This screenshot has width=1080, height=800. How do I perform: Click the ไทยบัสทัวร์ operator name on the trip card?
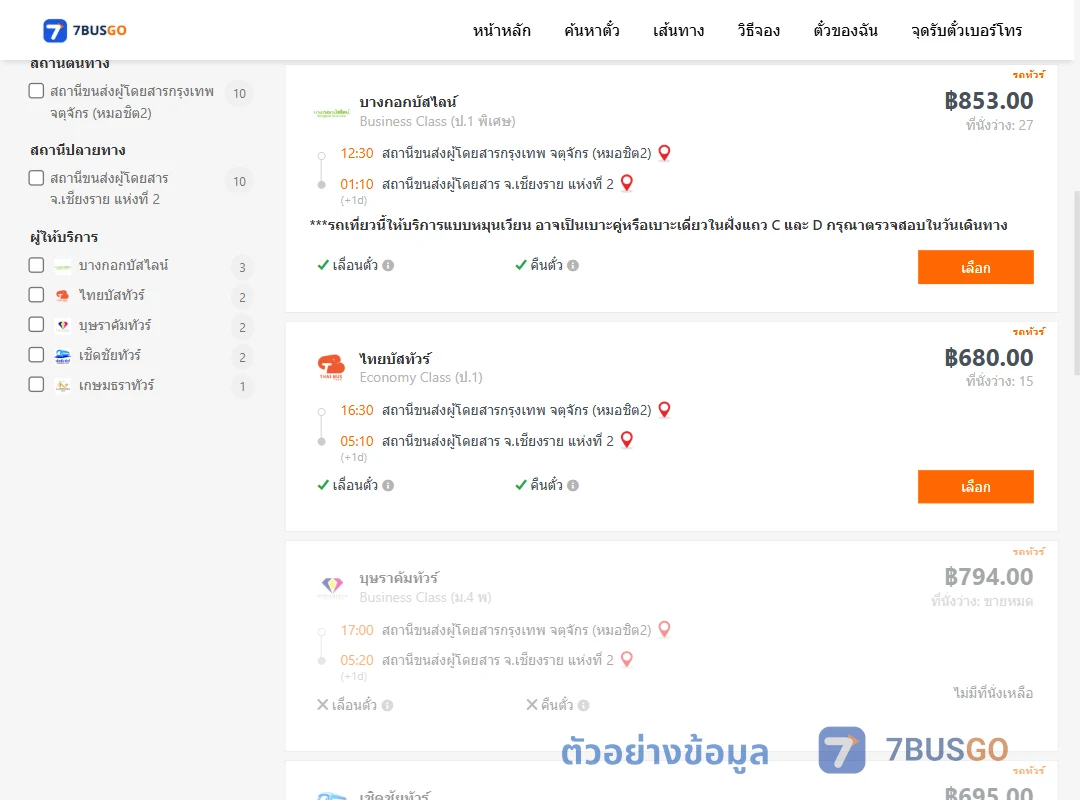pyautogui.click(x=395, y=358)
